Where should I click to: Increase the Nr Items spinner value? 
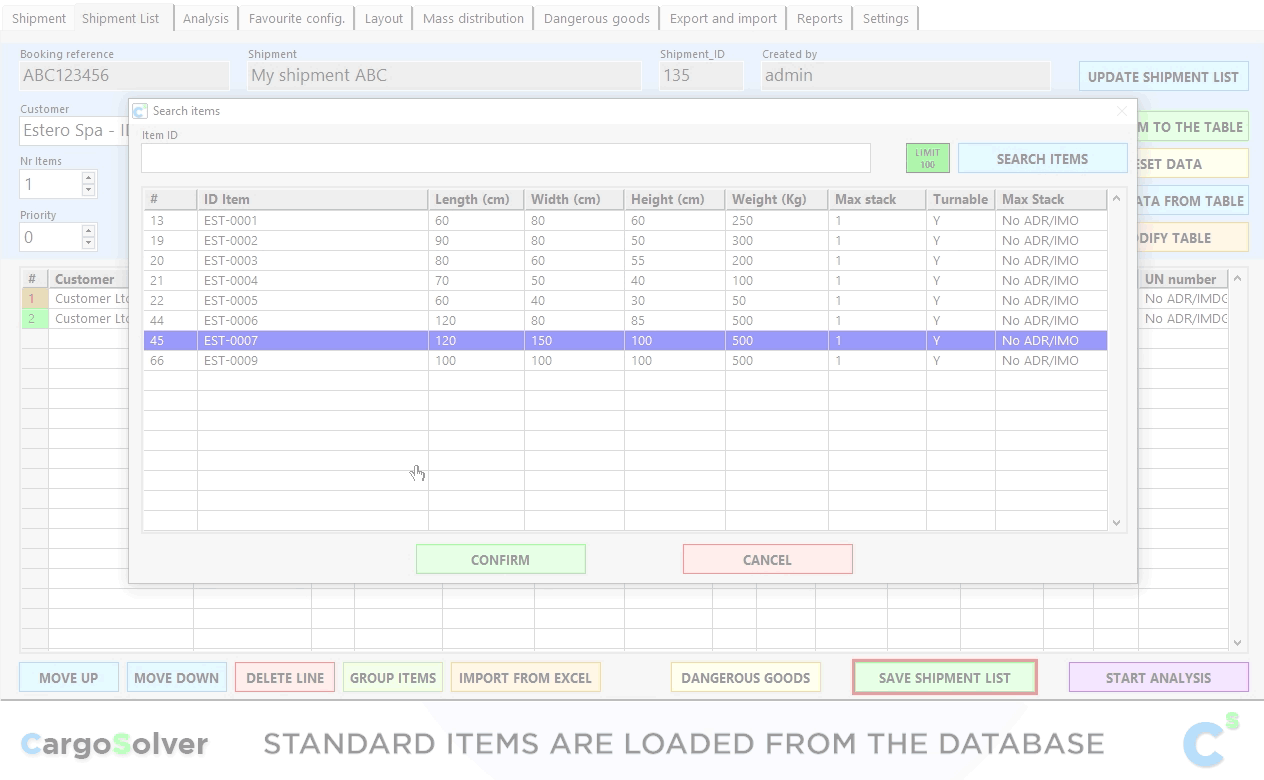coord(89,178)
